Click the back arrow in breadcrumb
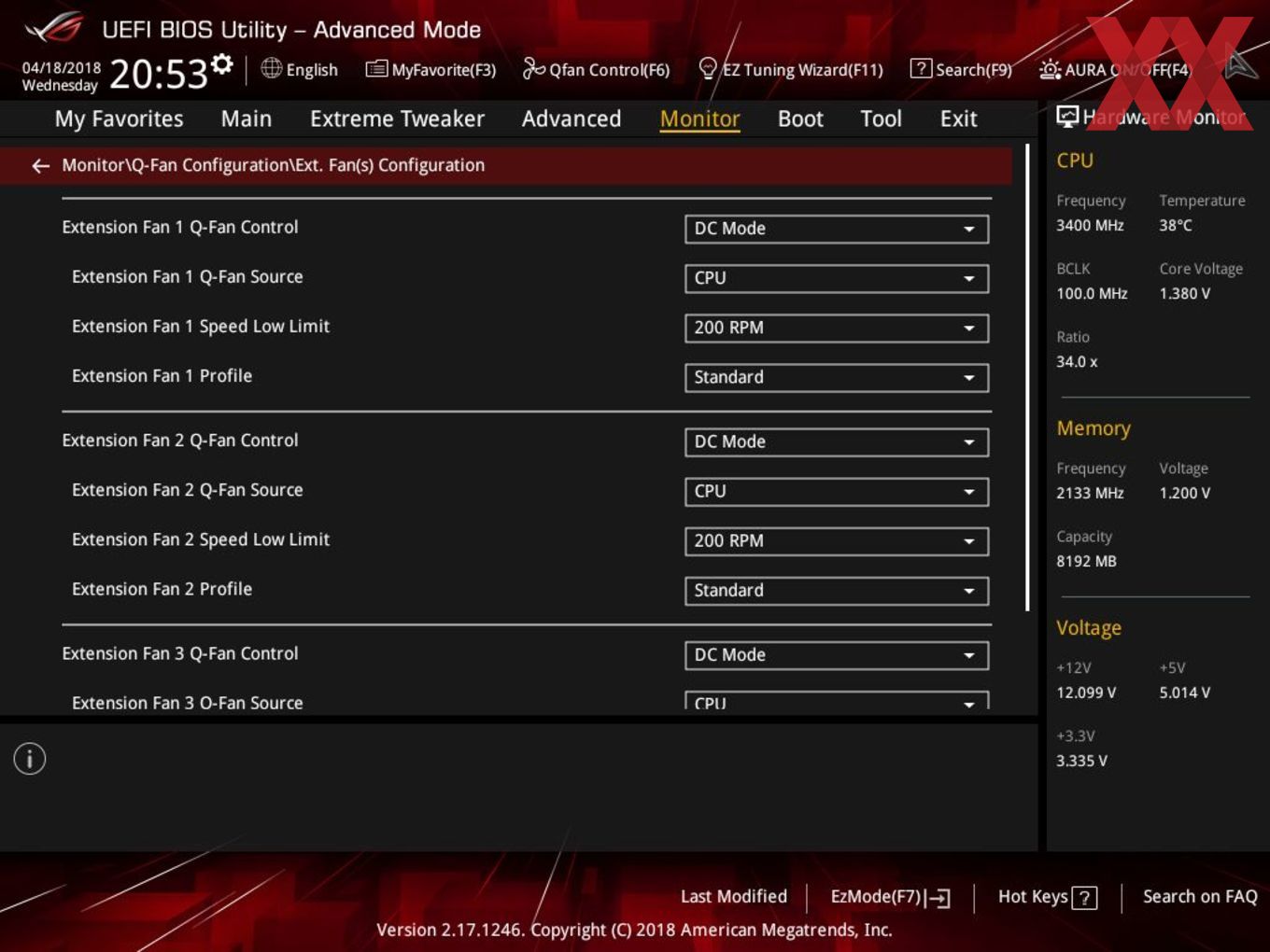This screenshot has width=1270, height=952. pyautogui.click(x=40, y=166)
